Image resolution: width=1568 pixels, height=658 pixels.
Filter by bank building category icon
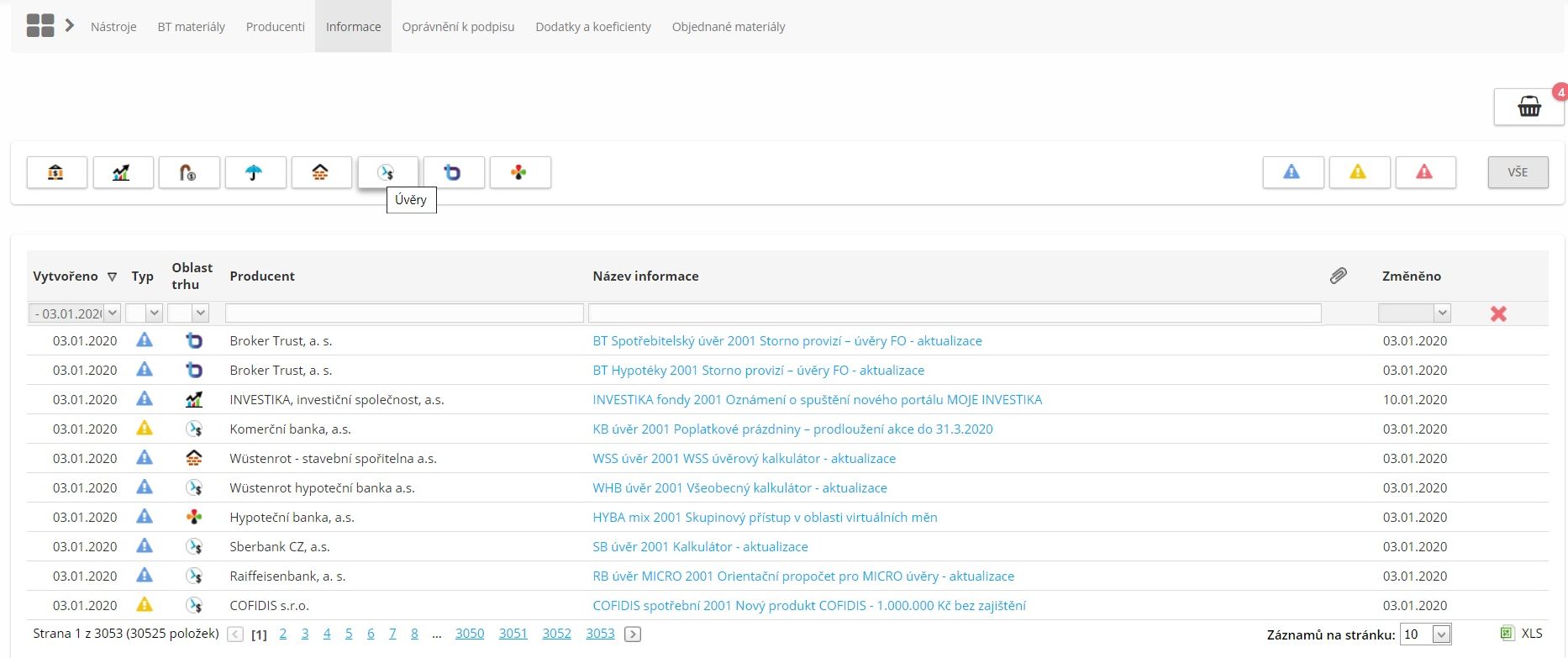point(56,172)
